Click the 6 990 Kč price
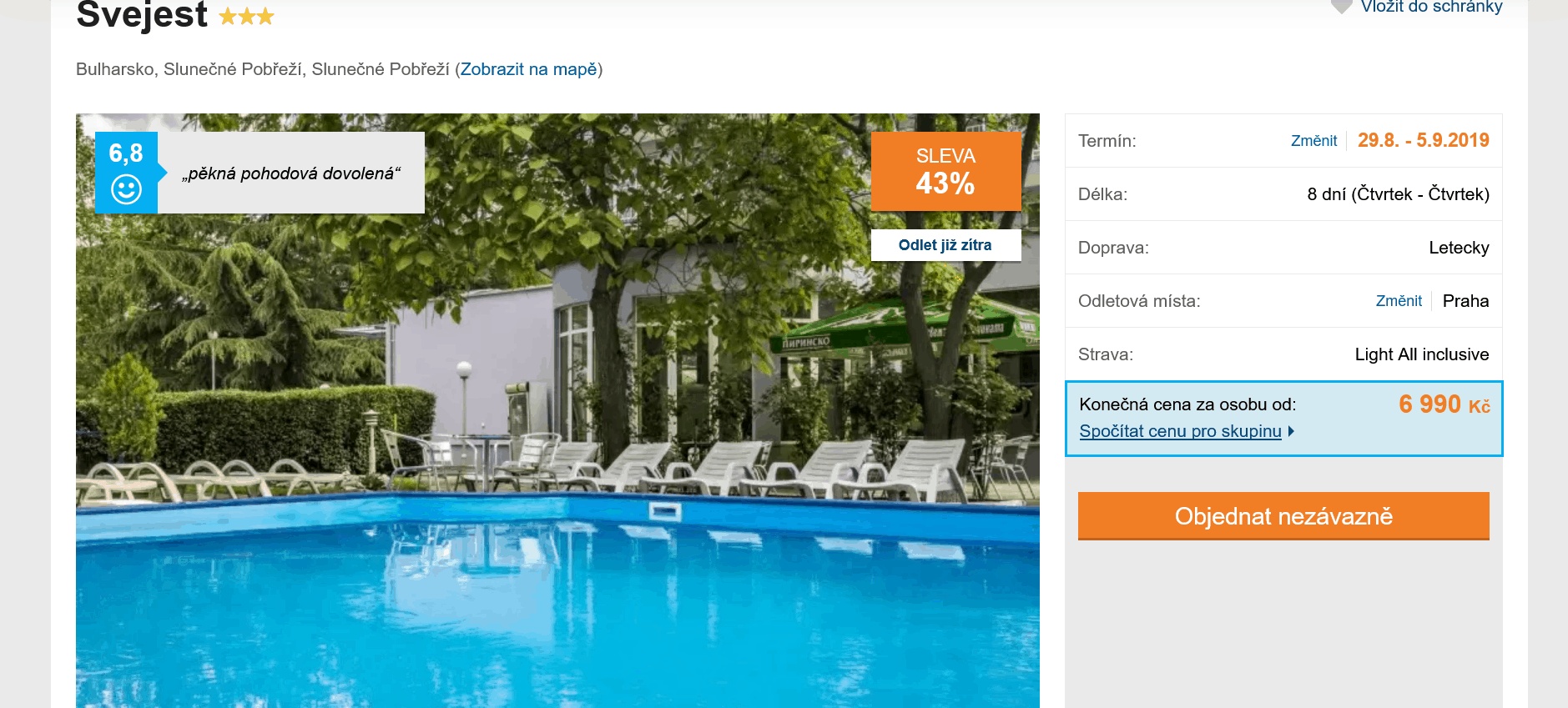The image size is (1568, 708). tap(1444, 404)
